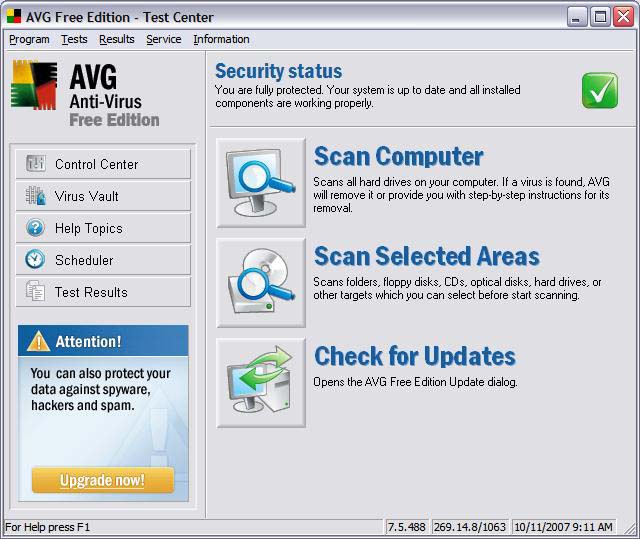
Task: Open the Program menu
Action: (x=29, y=39)
